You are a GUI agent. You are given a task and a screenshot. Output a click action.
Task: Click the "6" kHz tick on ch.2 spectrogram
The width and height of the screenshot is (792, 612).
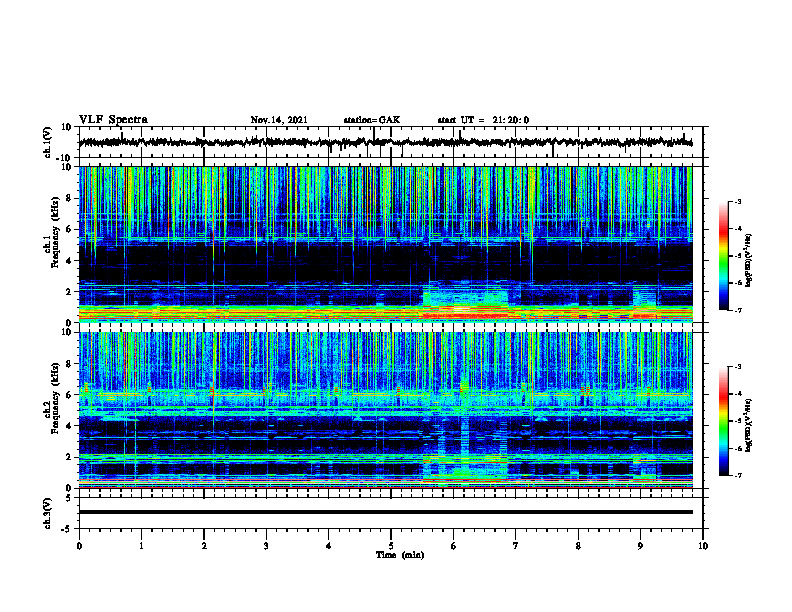point(69,395)
